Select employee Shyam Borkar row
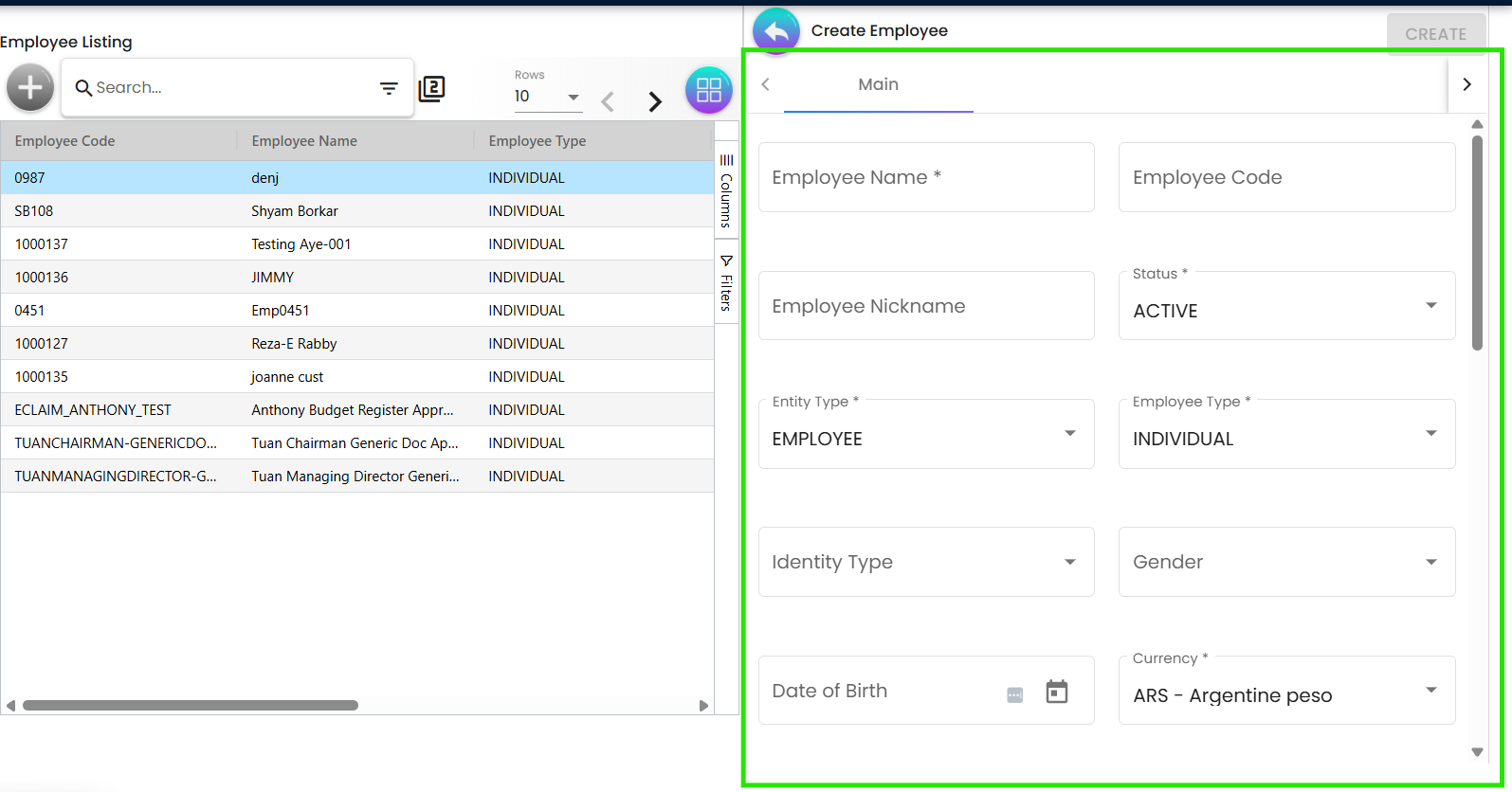 tap(356, 211)
